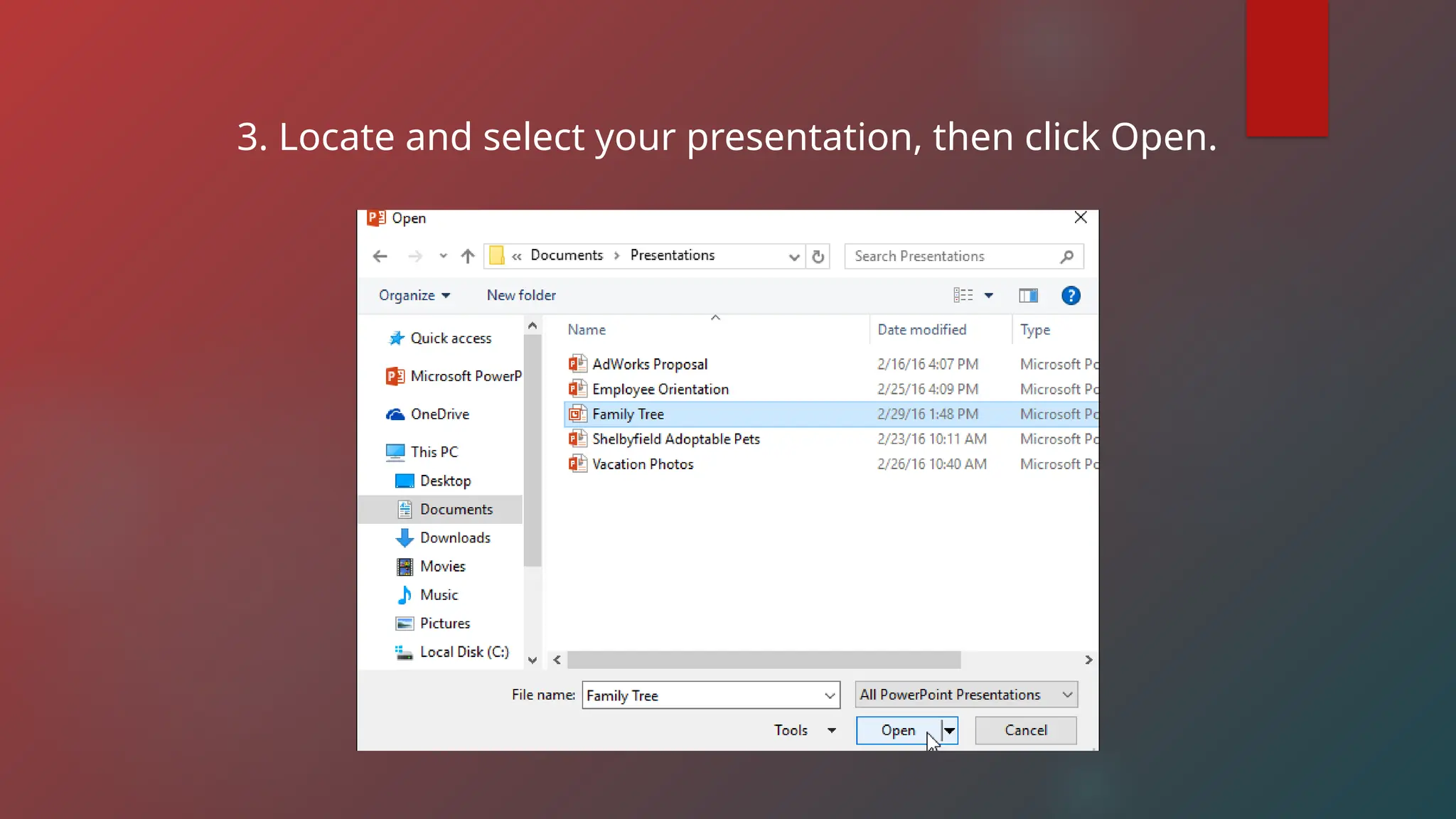1456x819 pixels.
Task: Select the Vacation Photos file
Action: click(831, 464)
